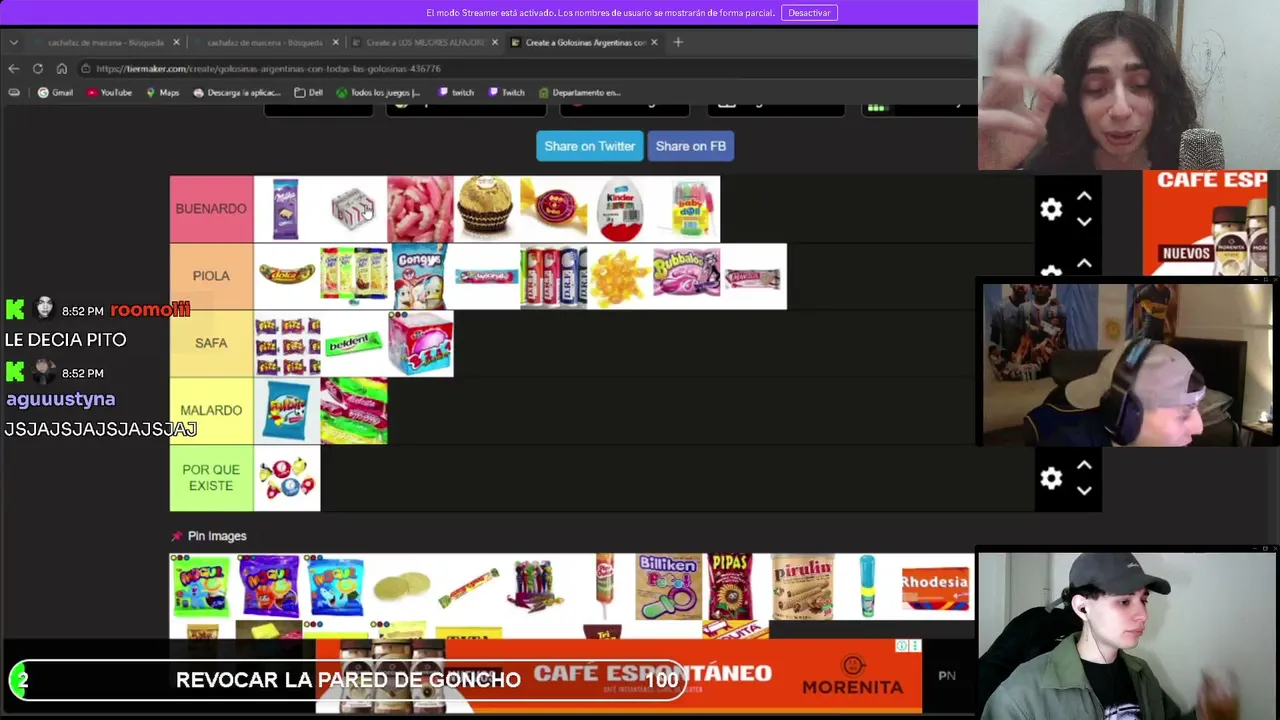
Task: Click the browser home icon
Action: pyautogui.click(x=61, y=68)
